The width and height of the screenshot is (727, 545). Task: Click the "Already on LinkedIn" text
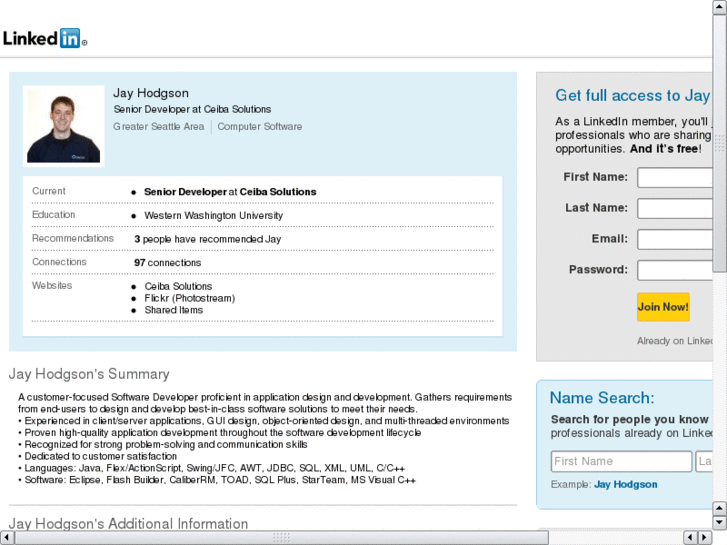[675, 341]
